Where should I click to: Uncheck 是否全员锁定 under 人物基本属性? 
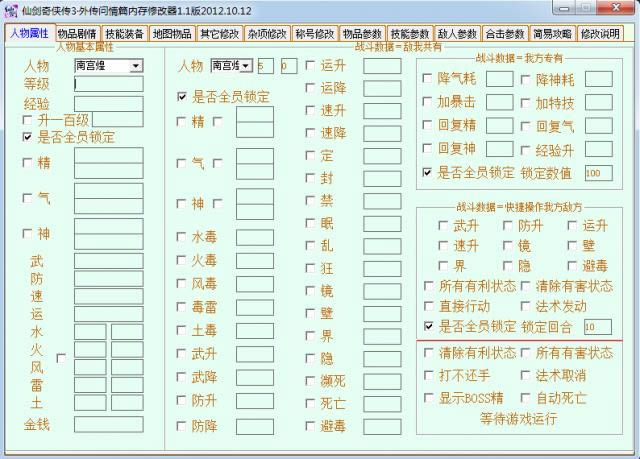pos(27,137)
